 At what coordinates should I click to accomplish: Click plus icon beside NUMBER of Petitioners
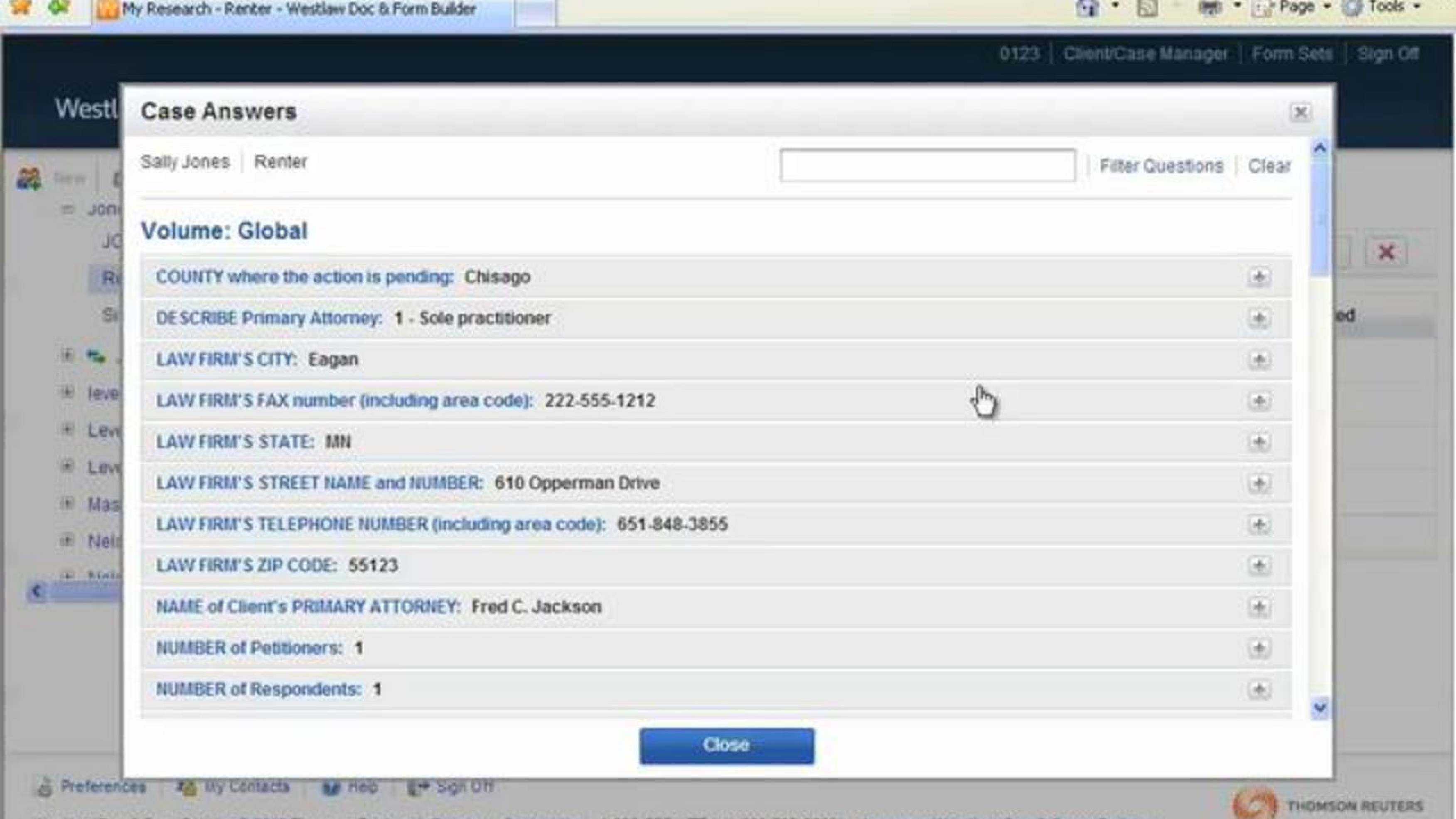(1258, 648)
